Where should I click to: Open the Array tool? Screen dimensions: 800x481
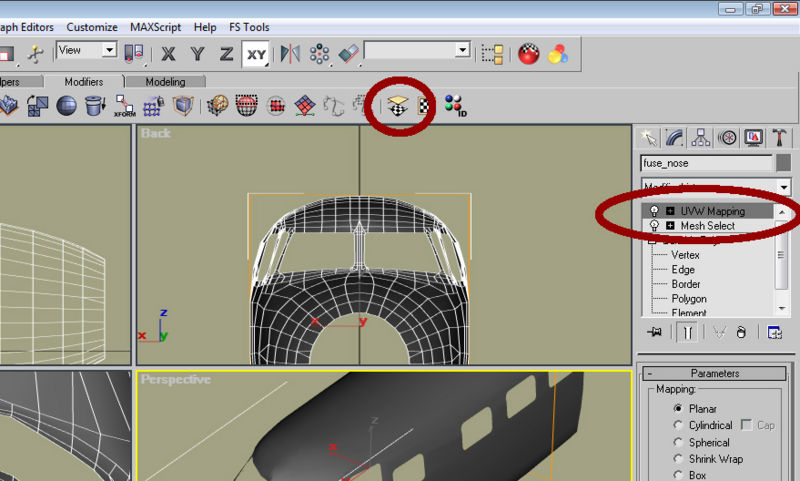[319, 54]
